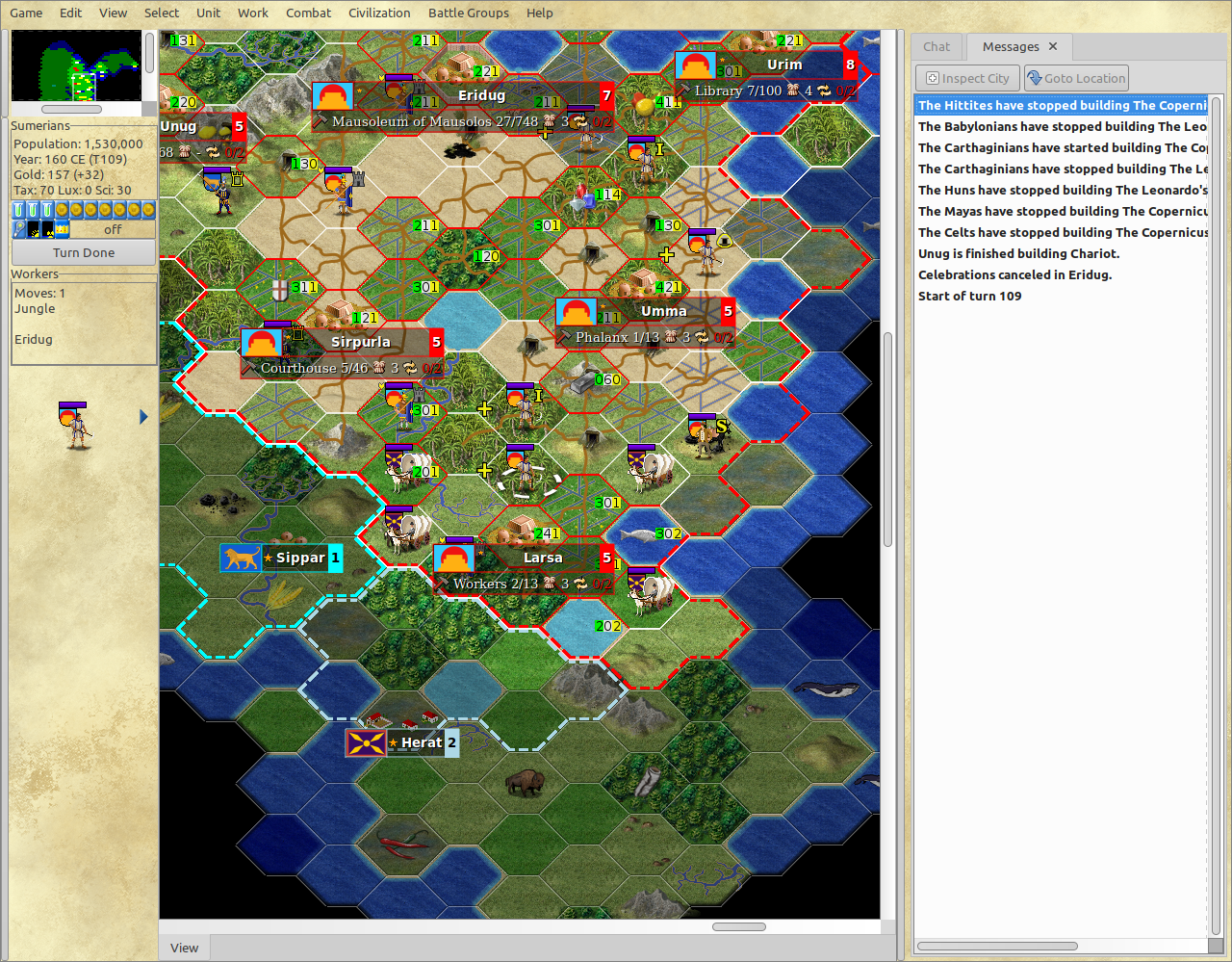Open the Game menu
Screen dimensions: 1232x962
click(x=26, y=13)
